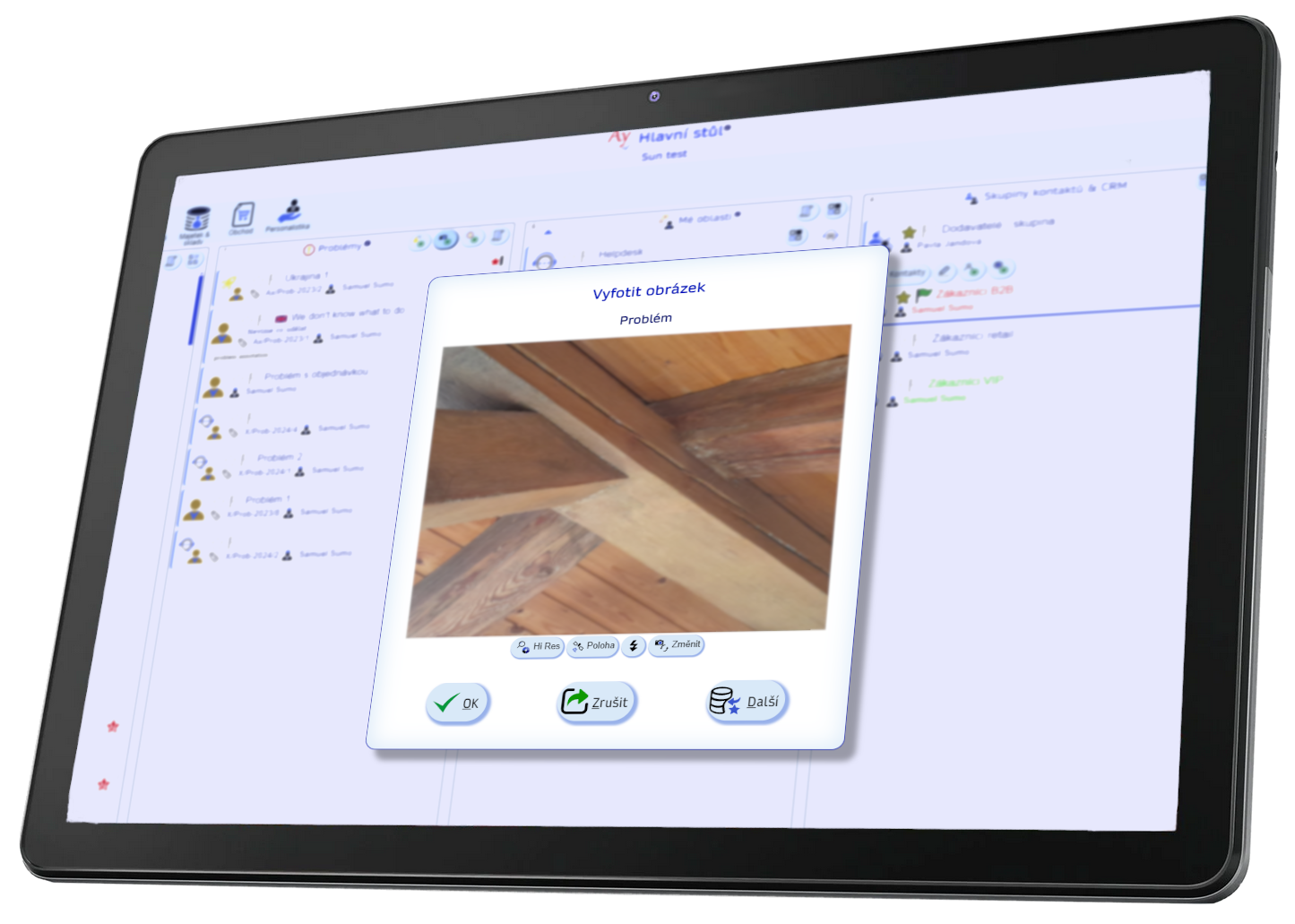Screen dimensions: 1295x924
Task: Click the star icon beside Dodavatelé skupina
Action: [909, 232]
